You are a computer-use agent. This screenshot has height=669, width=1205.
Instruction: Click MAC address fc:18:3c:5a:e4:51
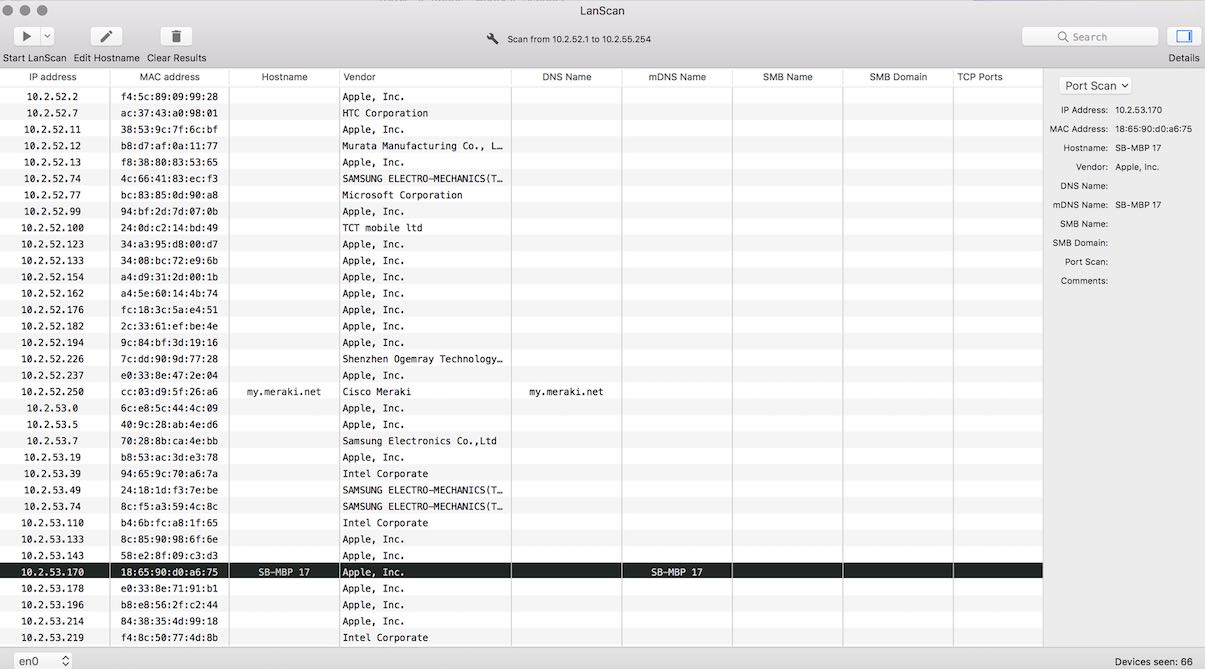click(x=169, y=310)
